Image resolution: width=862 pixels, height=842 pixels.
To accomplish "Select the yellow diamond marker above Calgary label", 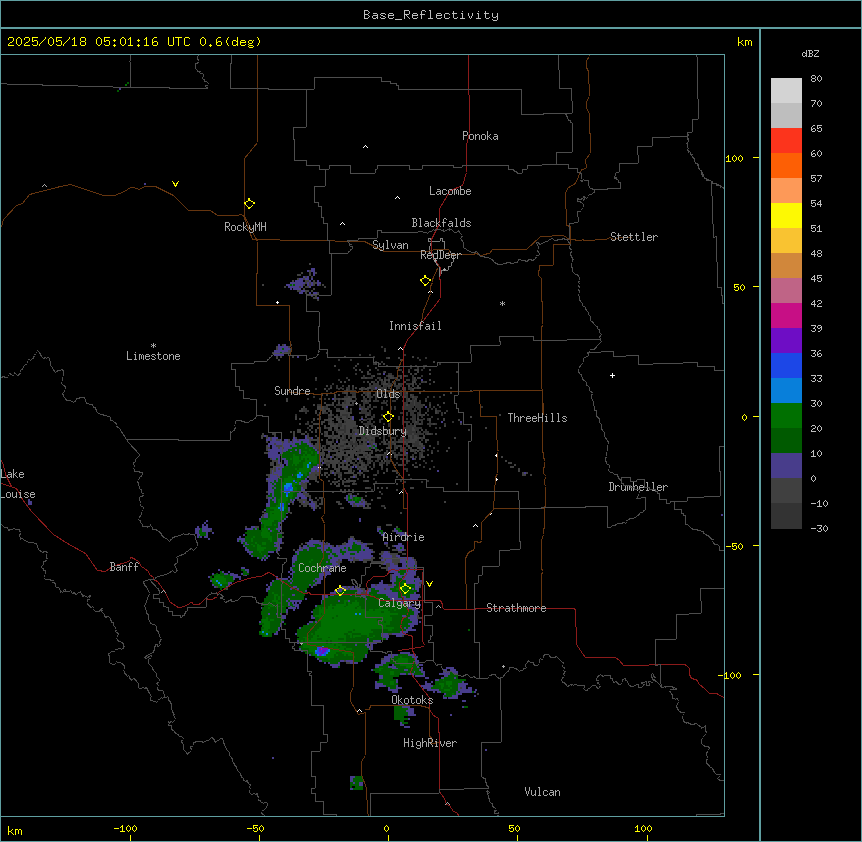I will pyautogui.click(x=405, y=589).
